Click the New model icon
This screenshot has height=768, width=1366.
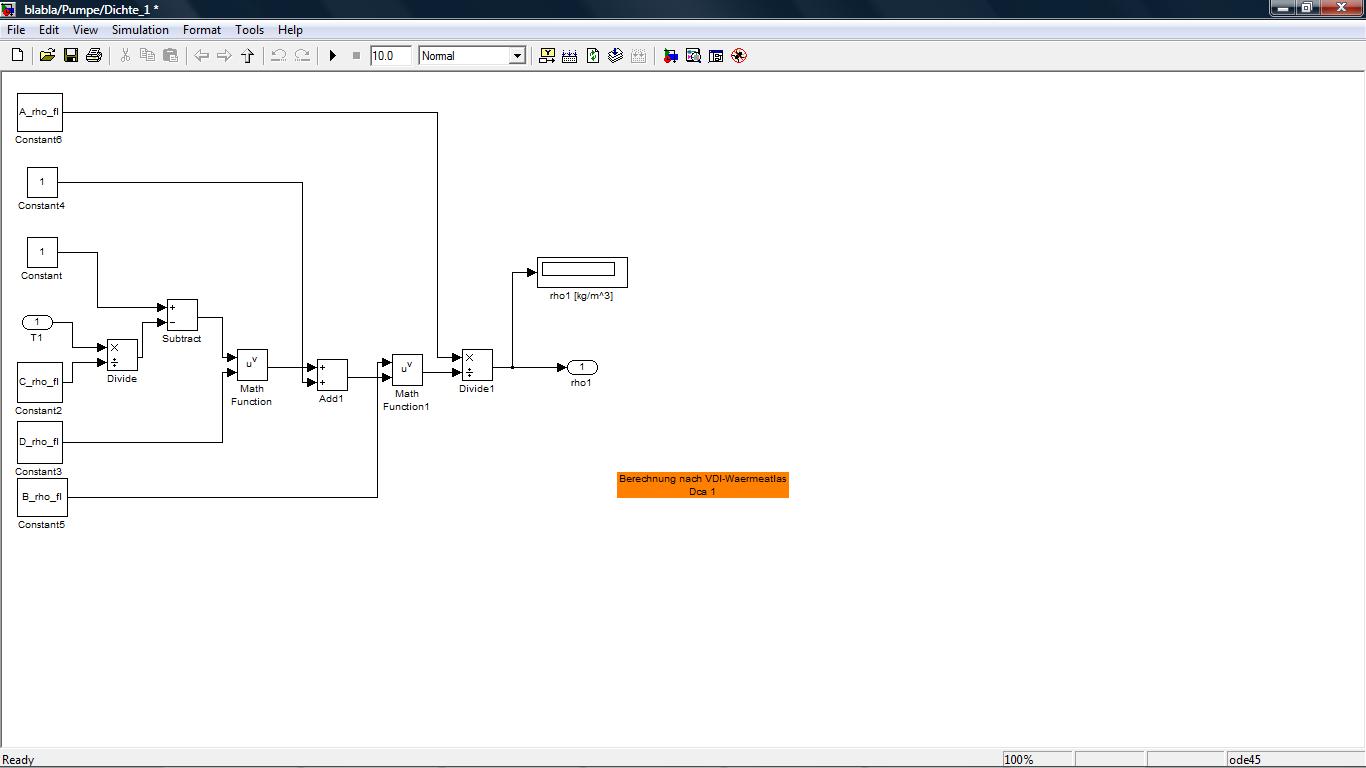[17, 56]
